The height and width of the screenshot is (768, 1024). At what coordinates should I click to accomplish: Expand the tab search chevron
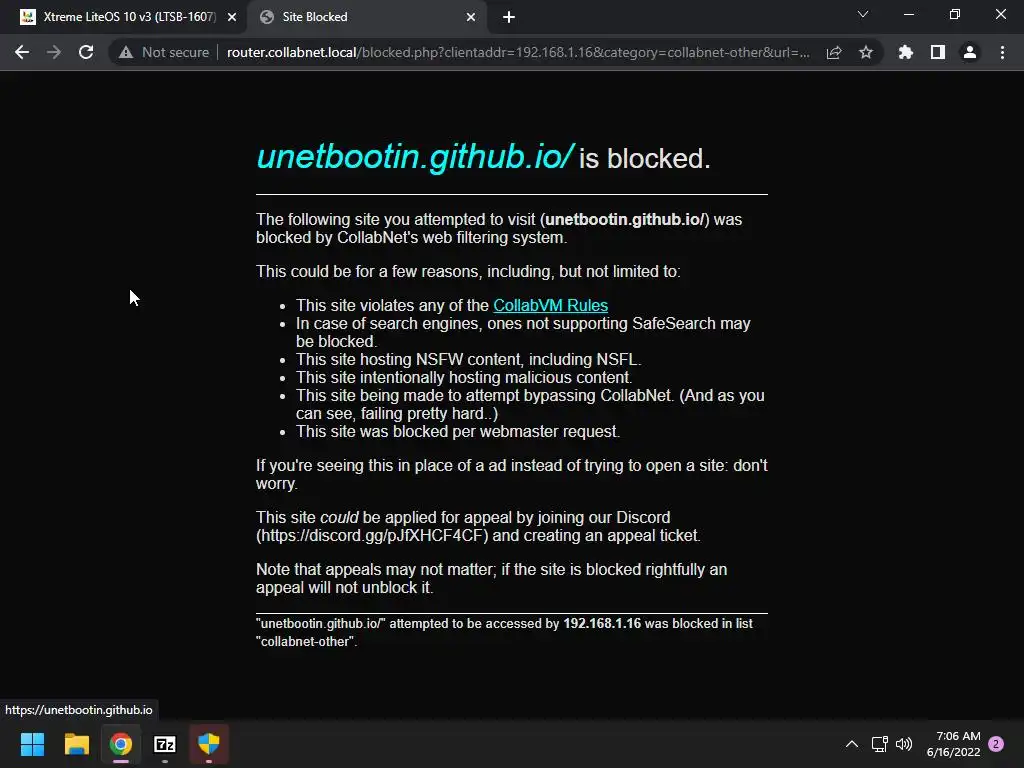[x=863, y=14]
